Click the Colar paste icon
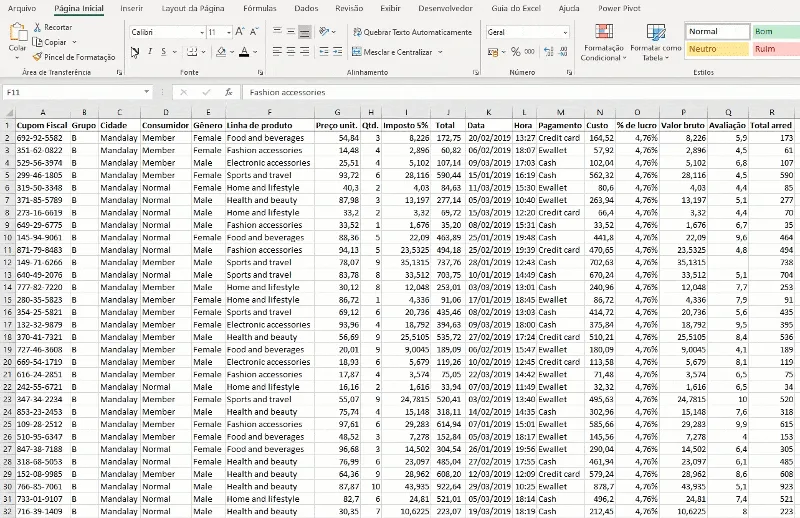800x518 pixels. [x=18, y=32]
